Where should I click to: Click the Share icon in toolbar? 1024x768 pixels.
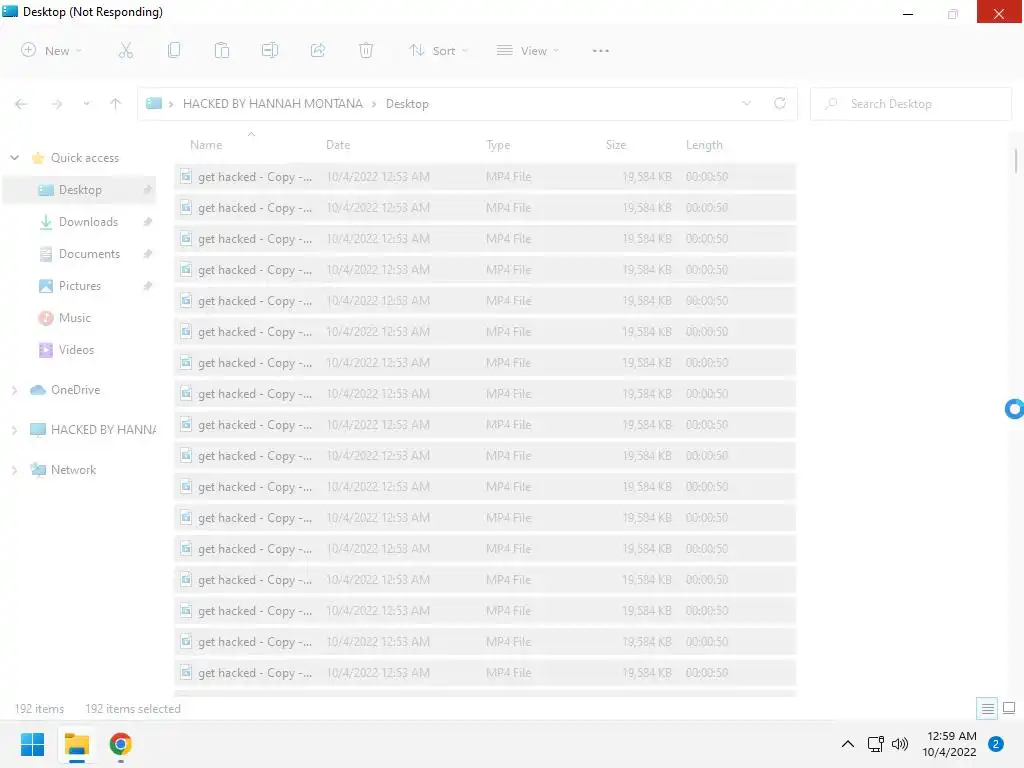(x=318, y=50)
